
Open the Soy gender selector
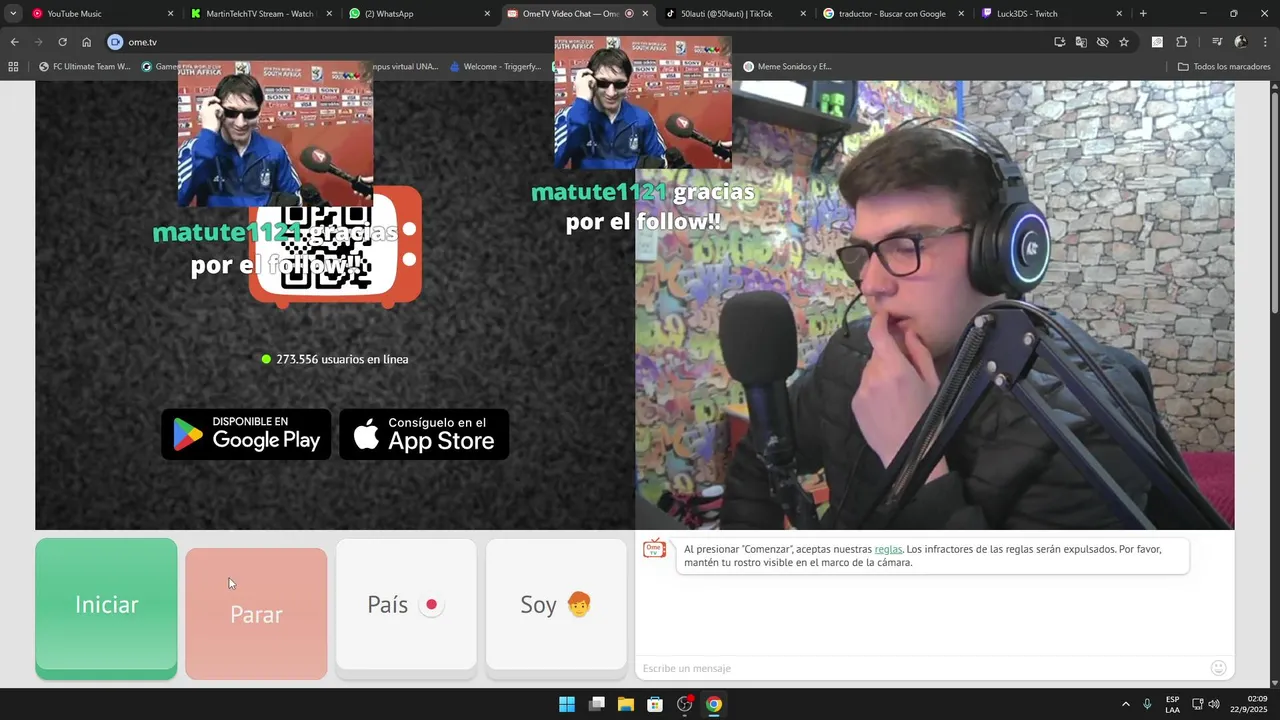pyautogui.click(x=556, y=605)
